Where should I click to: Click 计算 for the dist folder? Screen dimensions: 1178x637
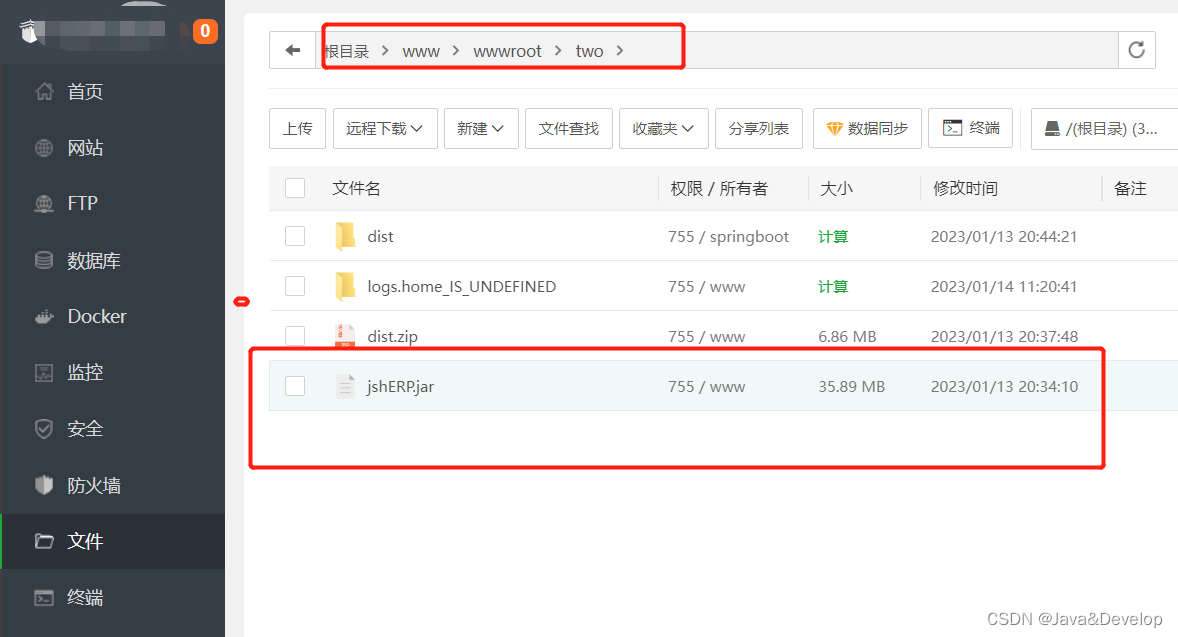tap(833, 237)
